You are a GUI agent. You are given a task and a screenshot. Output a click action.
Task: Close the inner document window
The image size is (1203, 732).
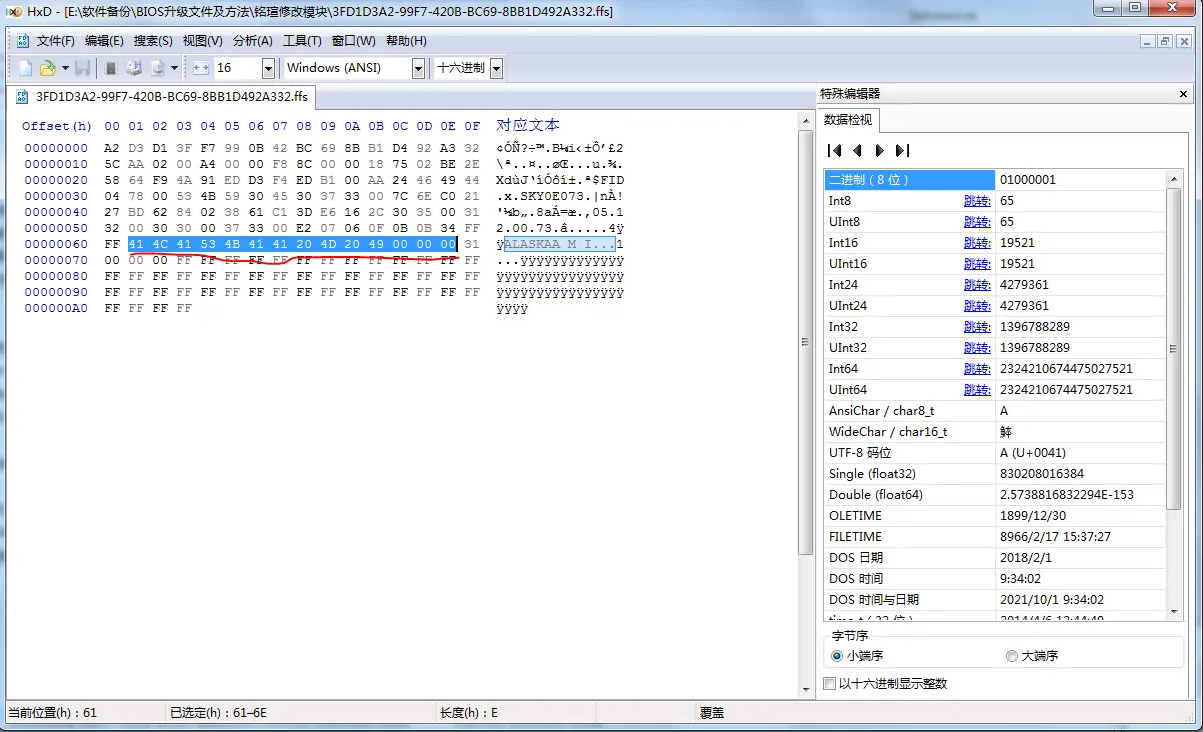[1182, 41]
